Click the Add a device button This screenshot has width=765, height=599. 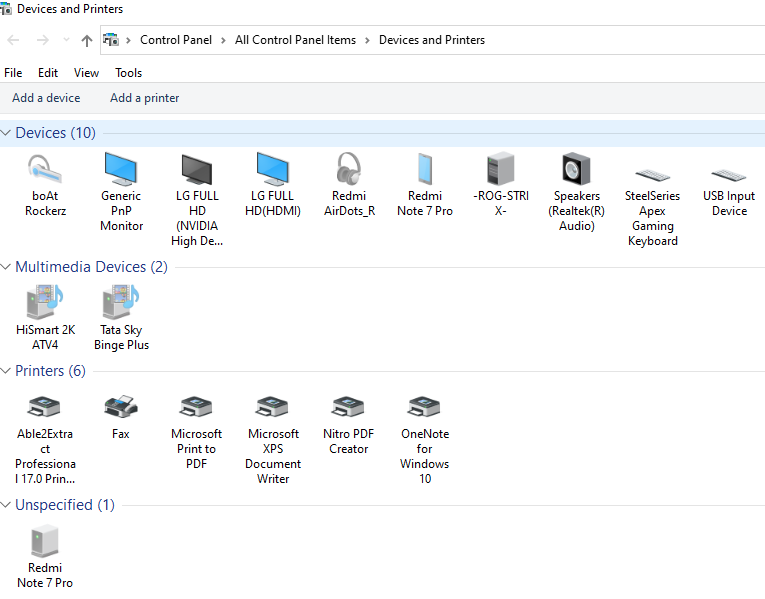(x=46, y=98)
